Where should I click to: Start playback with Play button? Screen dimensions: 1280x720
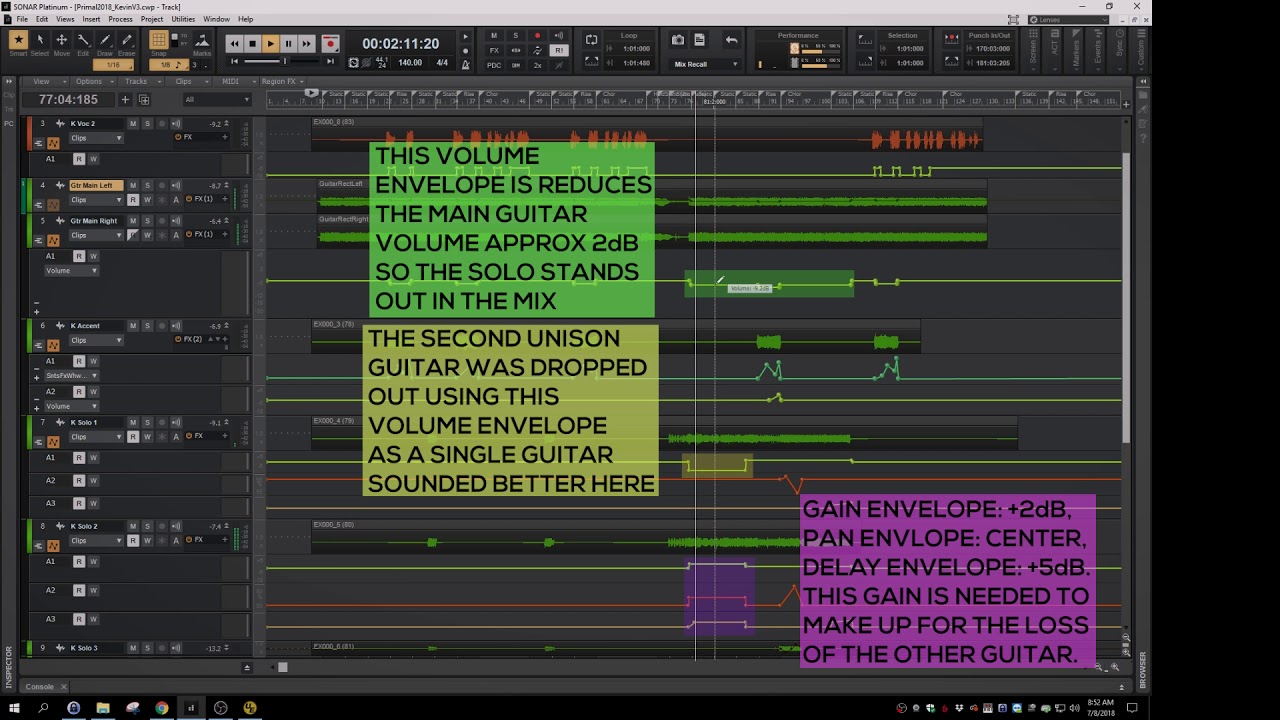270,43
